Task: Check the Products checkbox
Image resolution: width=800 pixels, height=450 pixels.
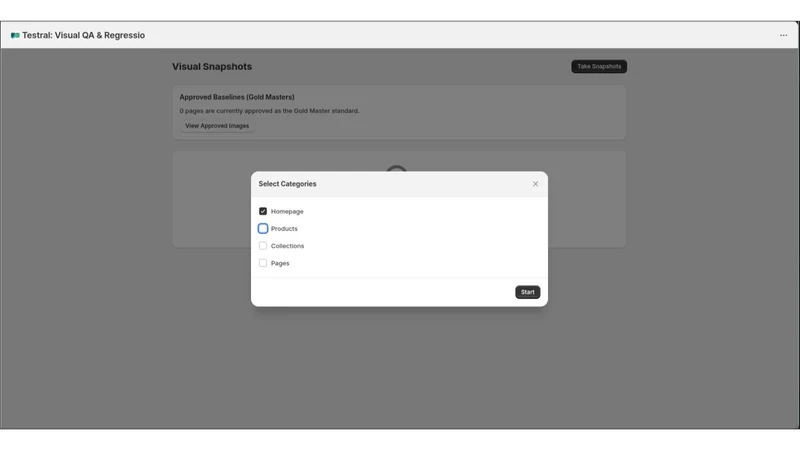Action: [263, 229]
